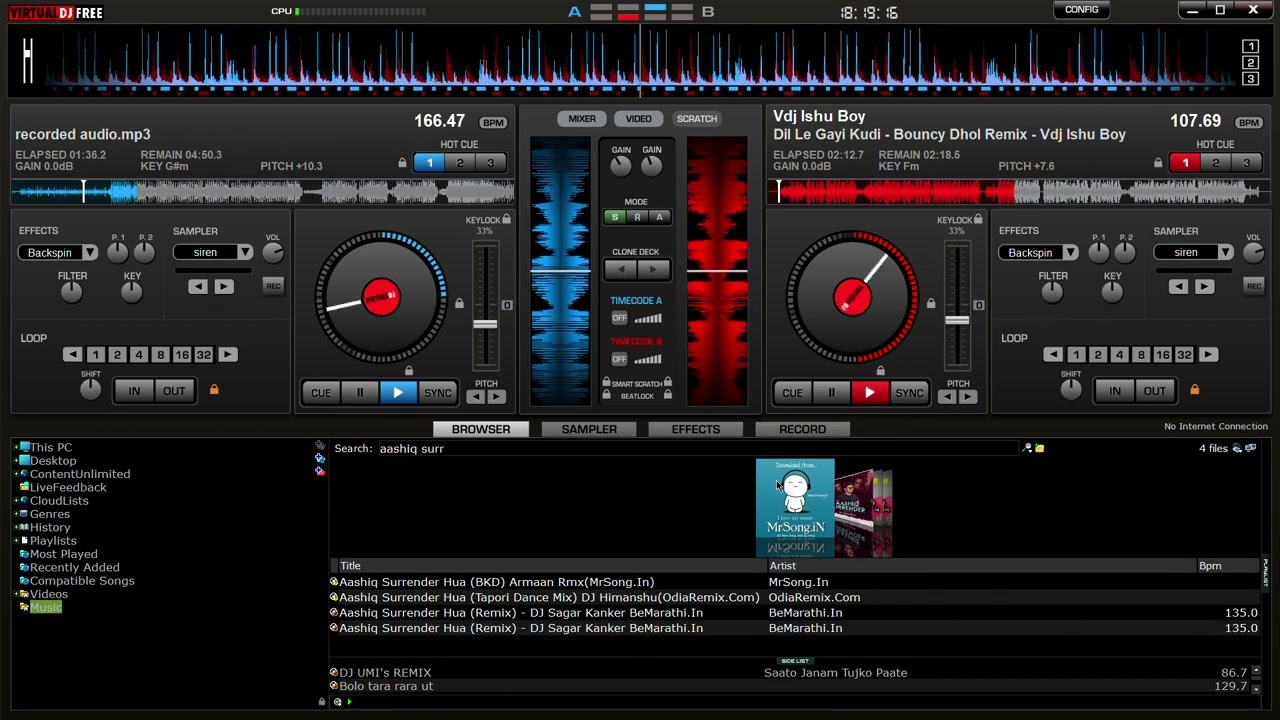Toggle sampler REC on left deck
Viewport: 1280px width, 720px height.
pos(273,286)
